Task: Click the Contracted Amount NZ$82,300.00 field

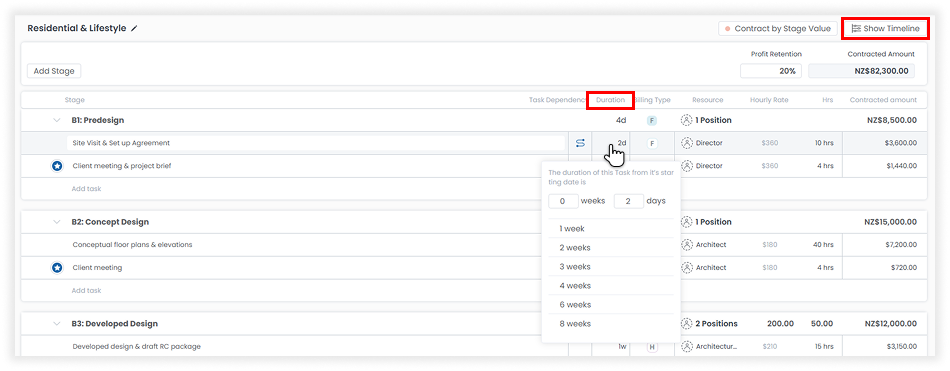Action: coord(862,71)
